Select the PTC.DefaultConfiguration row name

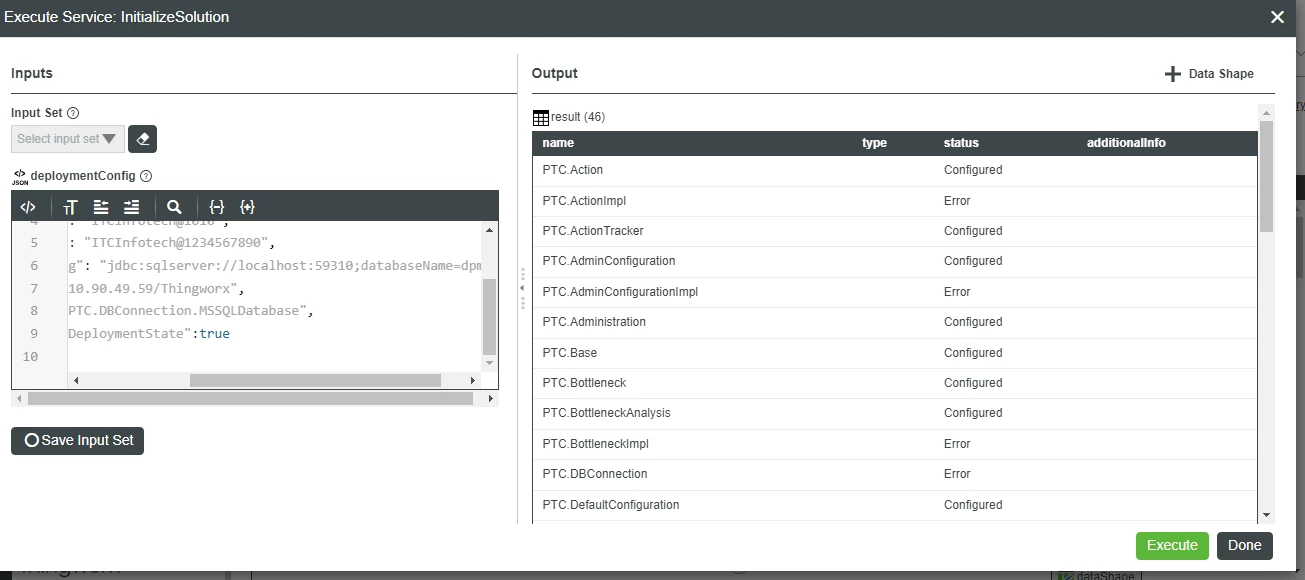point(611,505)
